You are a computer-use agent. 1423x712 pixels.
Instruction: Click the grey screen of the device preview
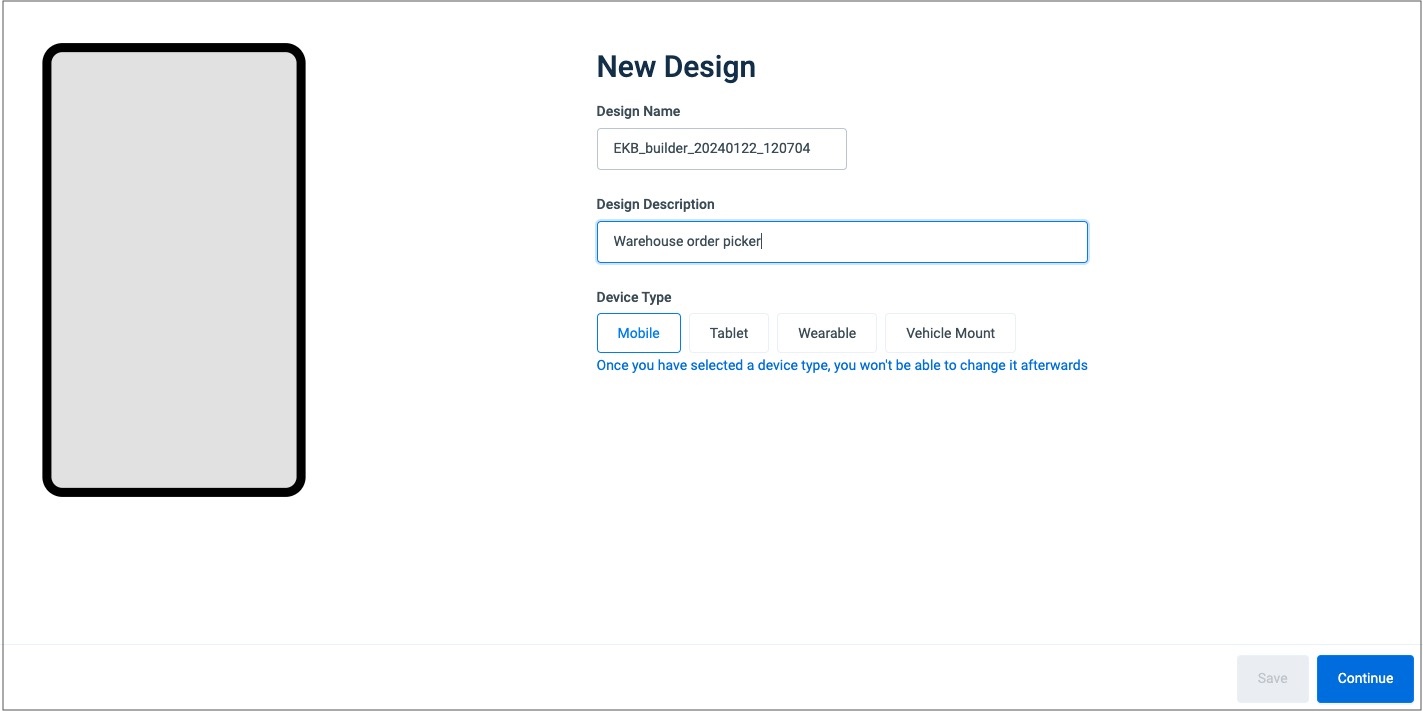pos(173,270)
